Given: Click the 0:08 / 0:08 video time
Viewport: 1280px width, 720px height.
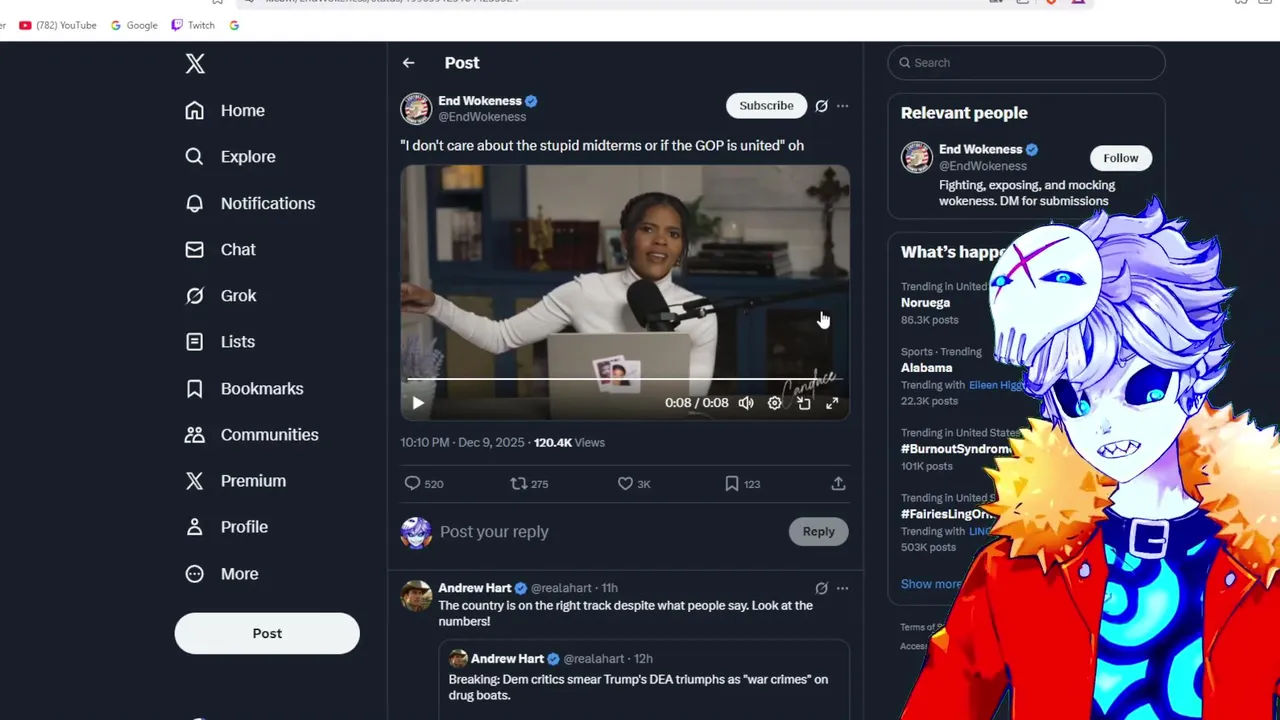Looking at the screenshot, I should click(x=697, y=403).
